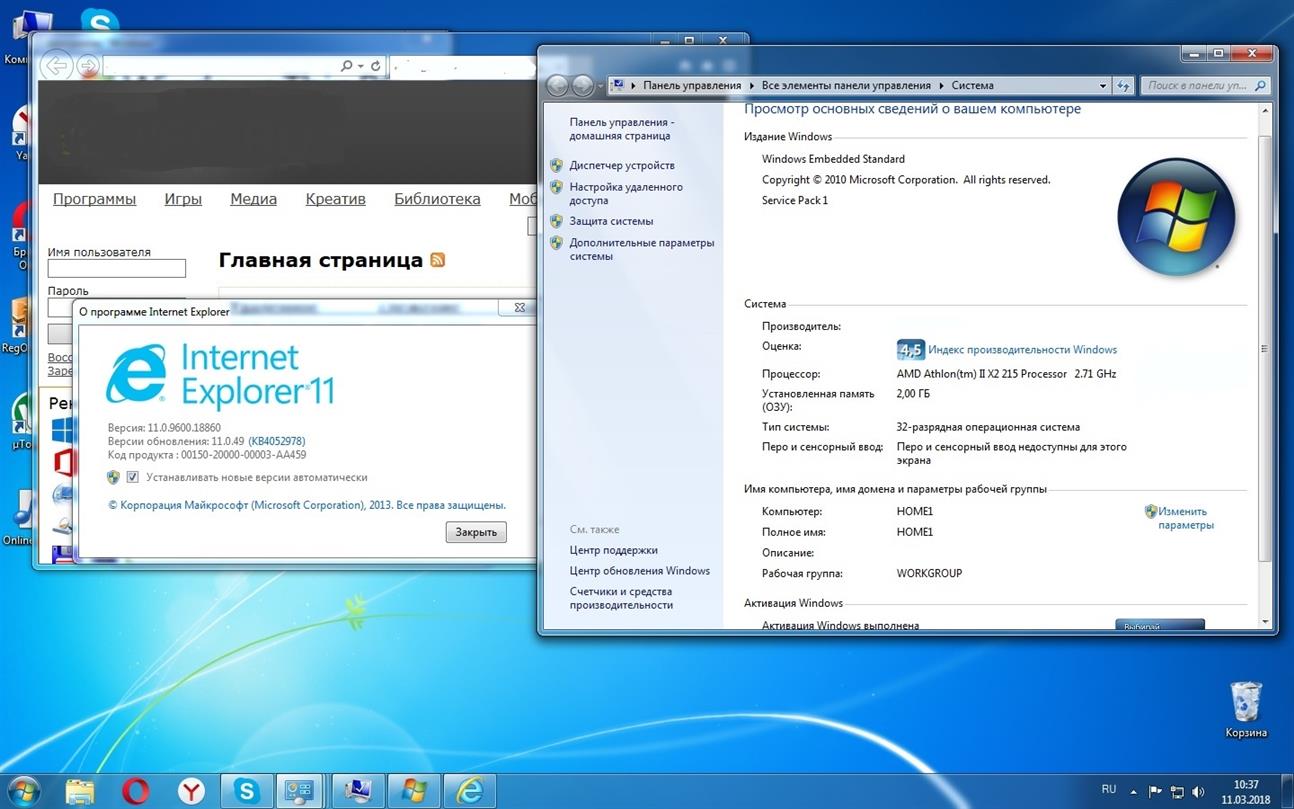Image resolution: width=1294 pixels, height=809 pixels.
Task: Open the Игры menu on the web page
Action: tap(183, 199)
